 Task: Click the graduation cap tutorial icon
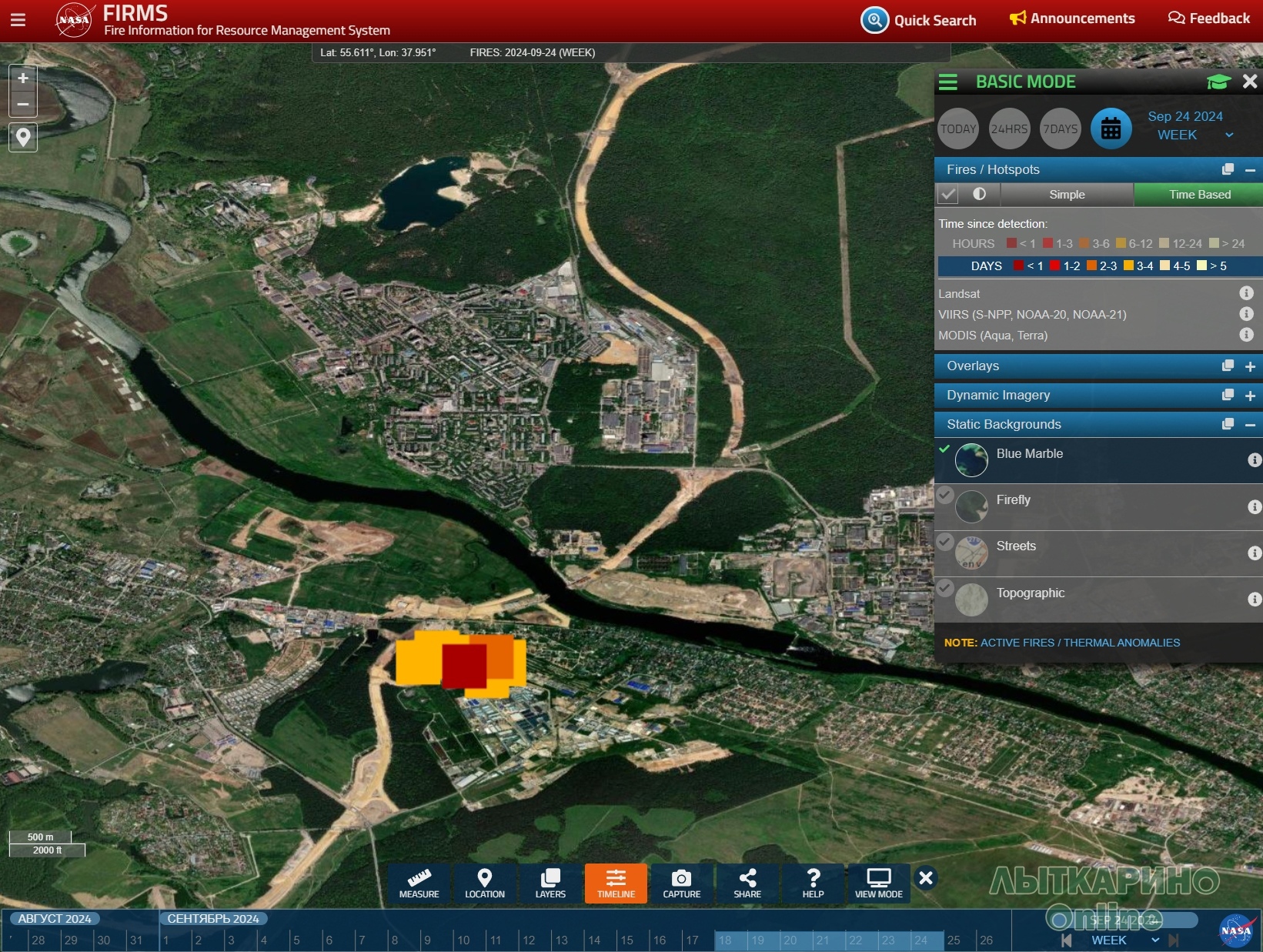click(1218, 82)
